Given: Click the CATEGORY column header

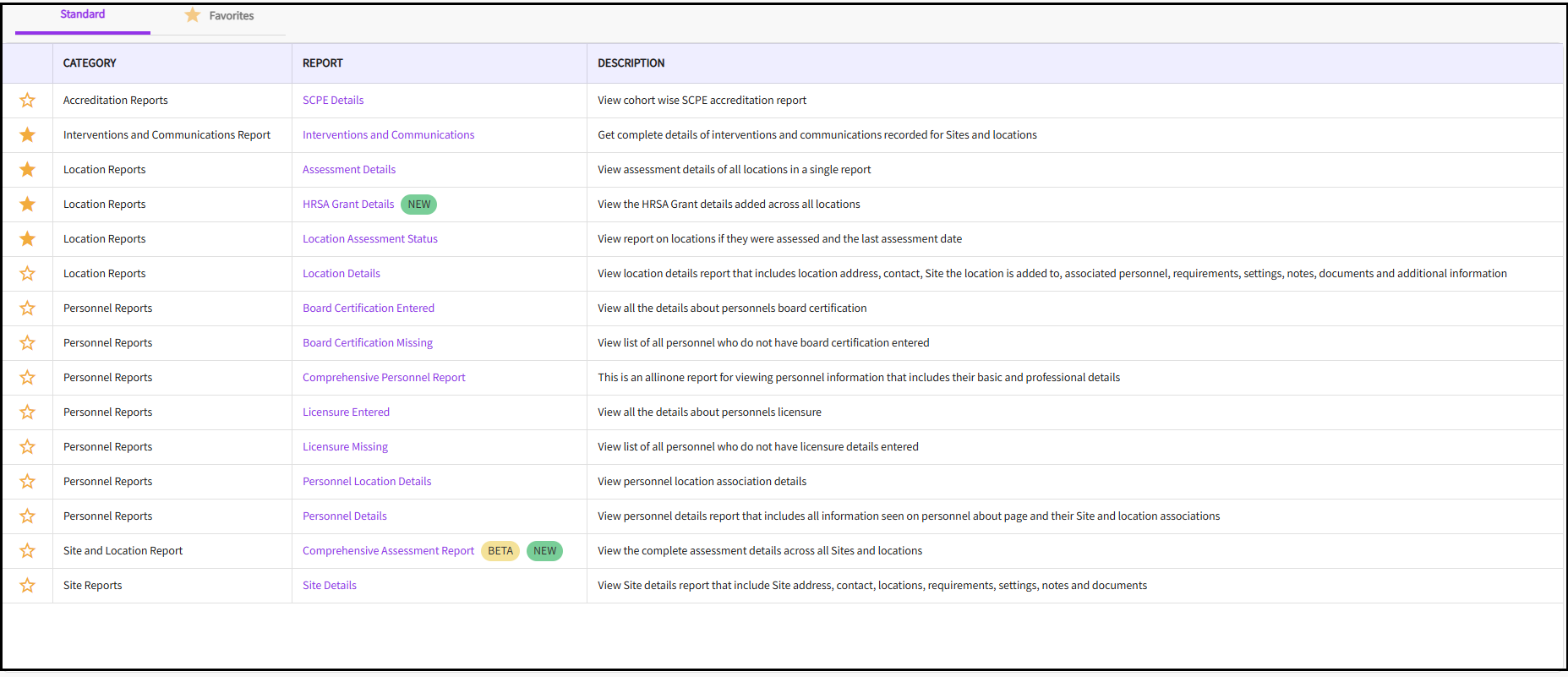Looking at the screenshot, I should click(x=90, y=63).
